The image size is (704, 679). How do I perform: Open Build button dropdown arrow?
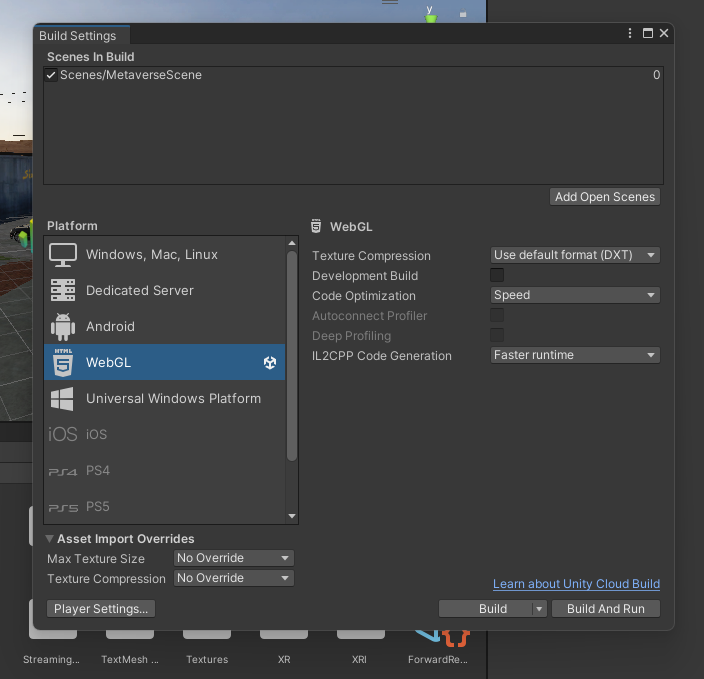point(539,609)
